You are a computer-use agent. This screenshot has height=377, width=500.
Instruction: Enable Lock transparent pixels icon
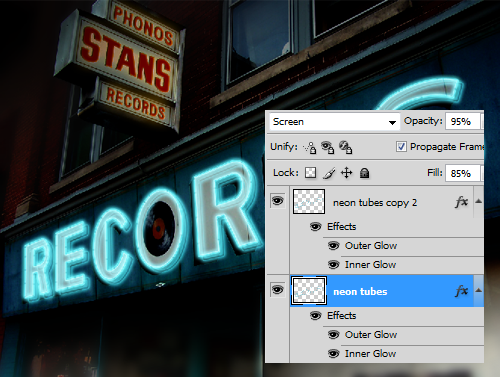(310, 173)
